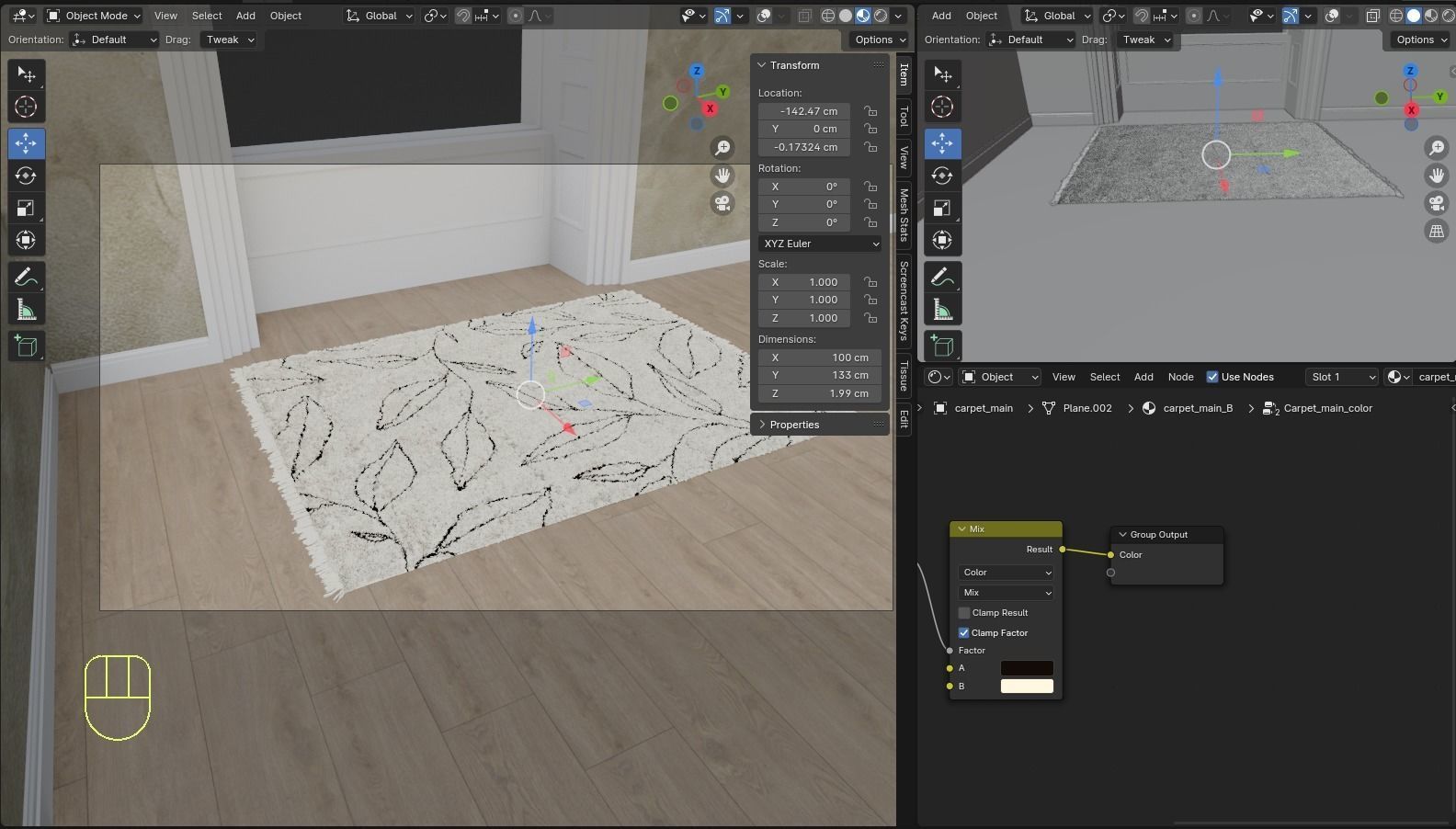Open the Object Mode dropdown
Viewport: 1456px width, 829px height.
tap(94, 16)
